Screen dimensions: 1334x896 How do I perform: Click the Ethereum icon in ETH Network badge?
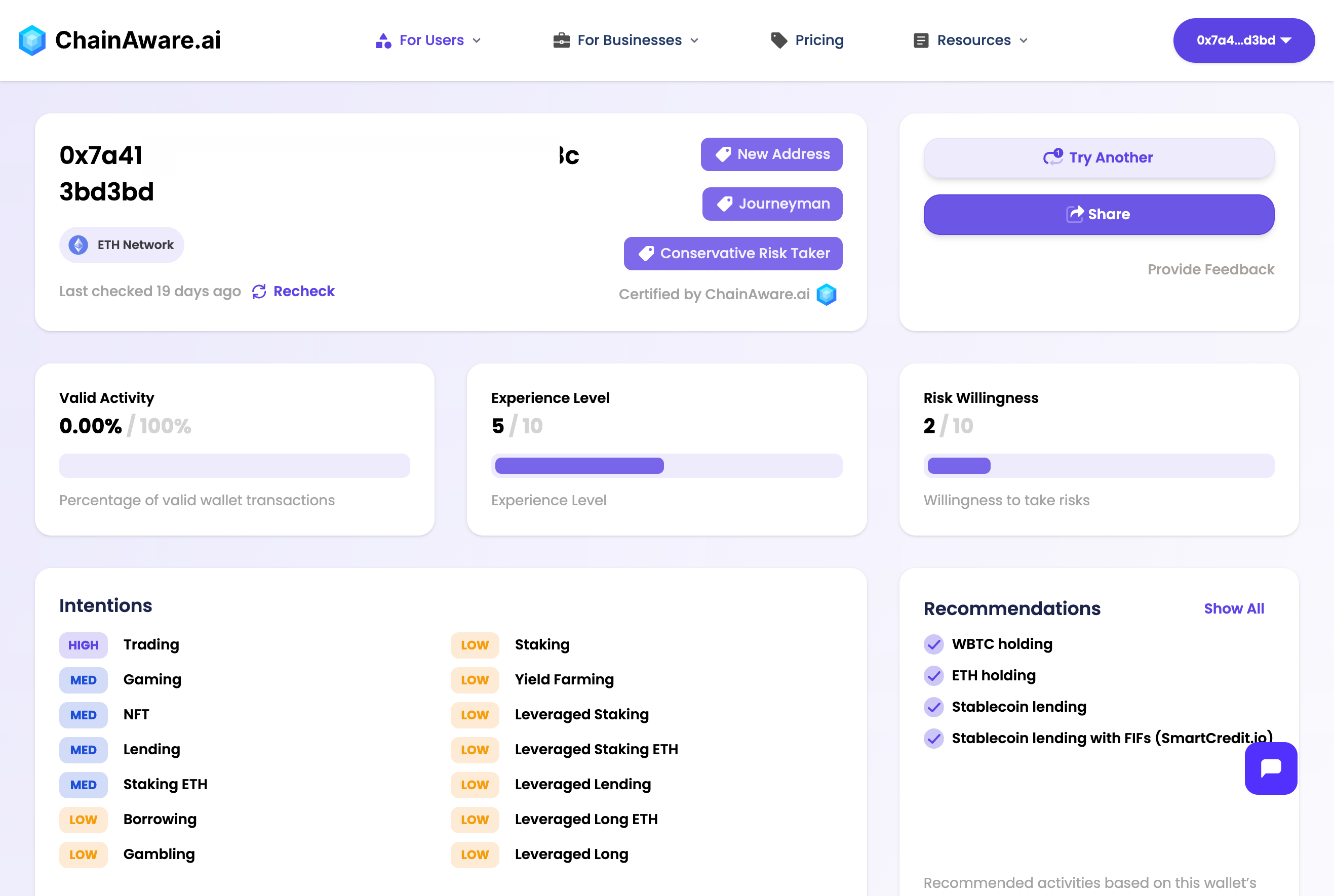tap(79, 245)
